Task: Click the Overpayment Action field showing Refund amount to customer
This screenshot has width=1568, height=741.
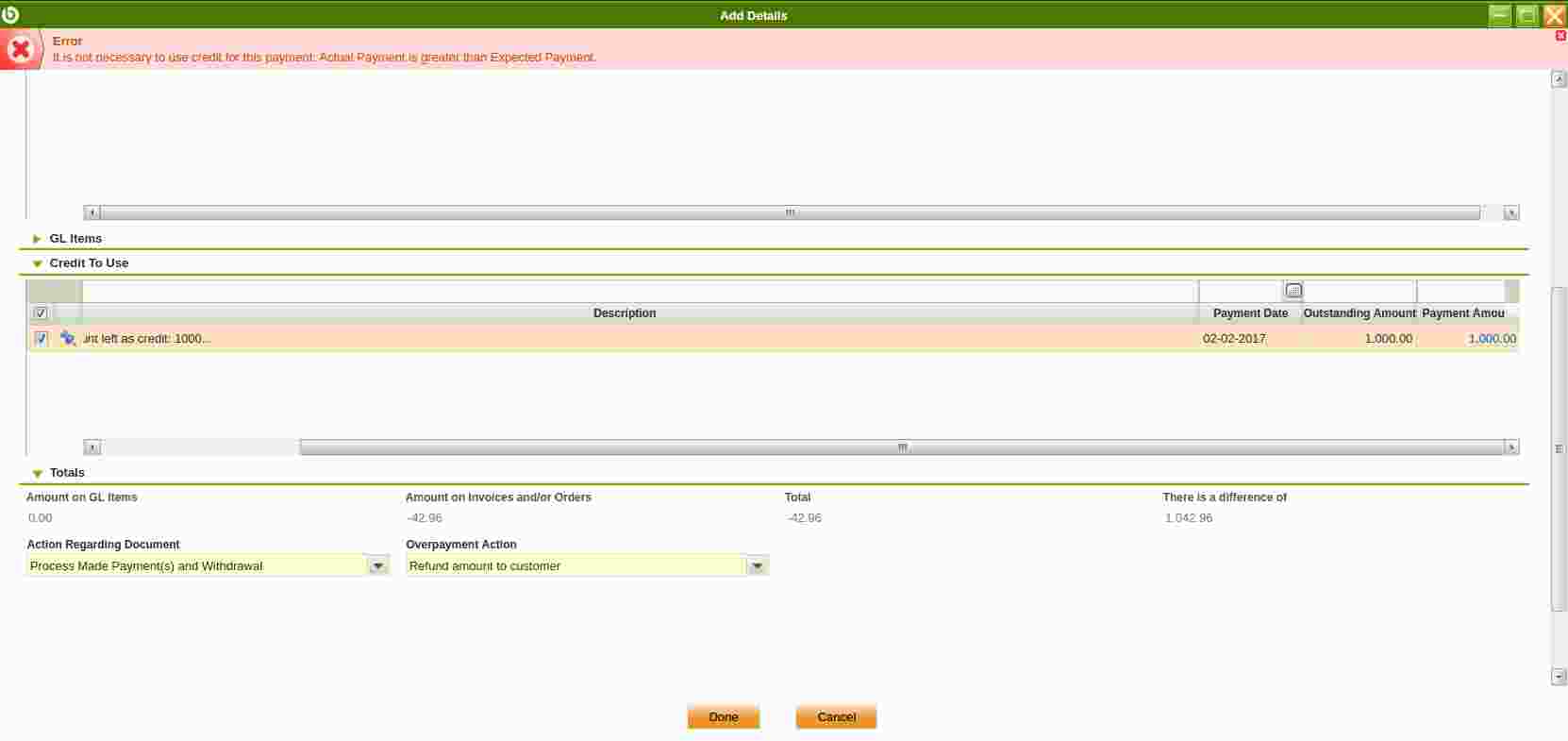Action: click(576, 565)
